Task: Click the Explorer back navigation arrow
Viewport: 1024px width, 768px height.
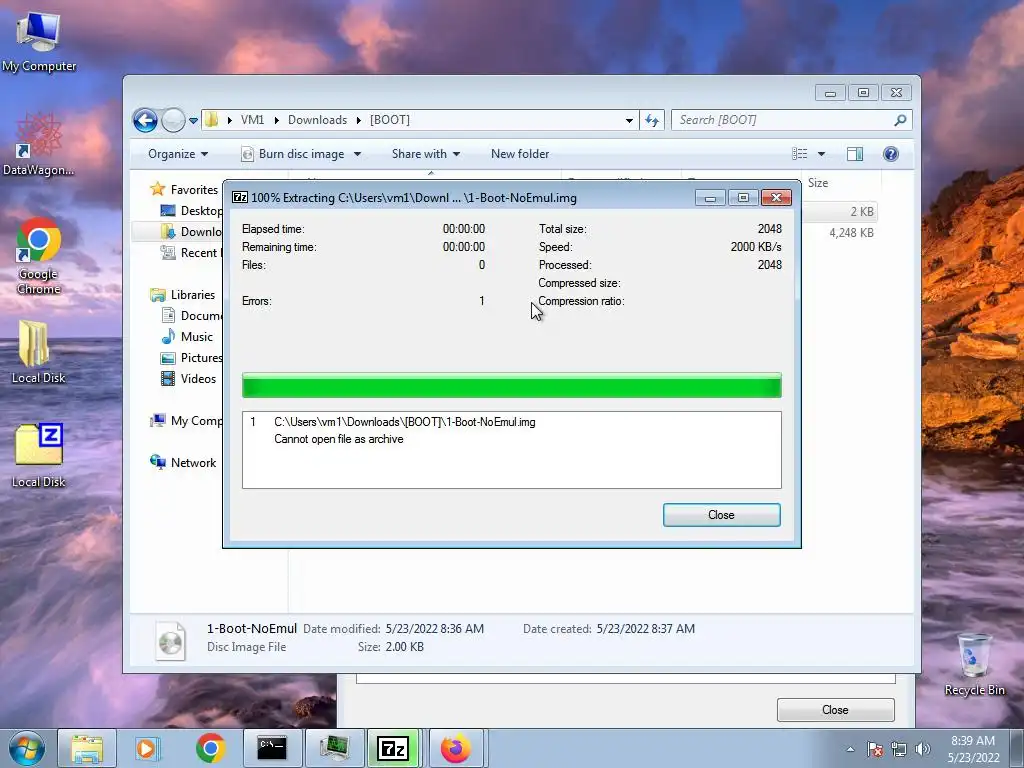Action: 145,120
